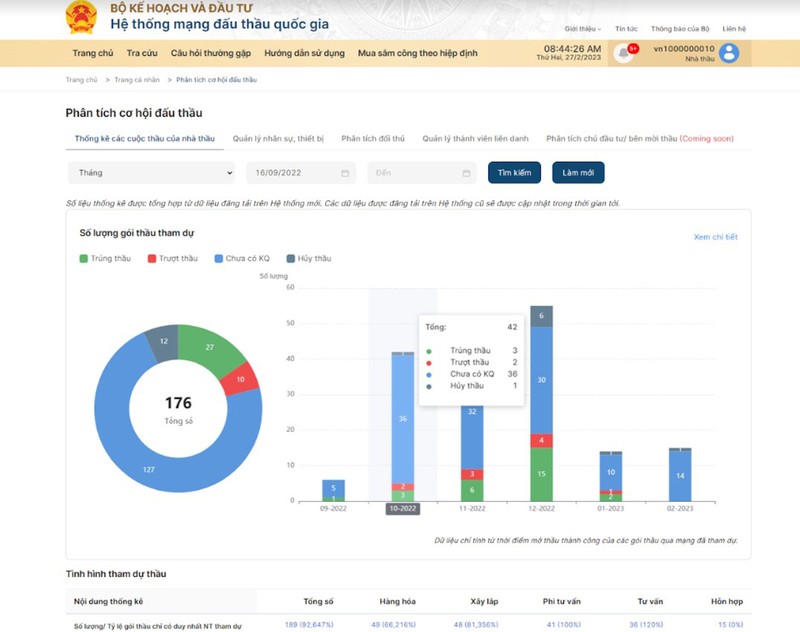
Task: Click the 'Tìm kiếm' search button
Action: click(514, 173)
